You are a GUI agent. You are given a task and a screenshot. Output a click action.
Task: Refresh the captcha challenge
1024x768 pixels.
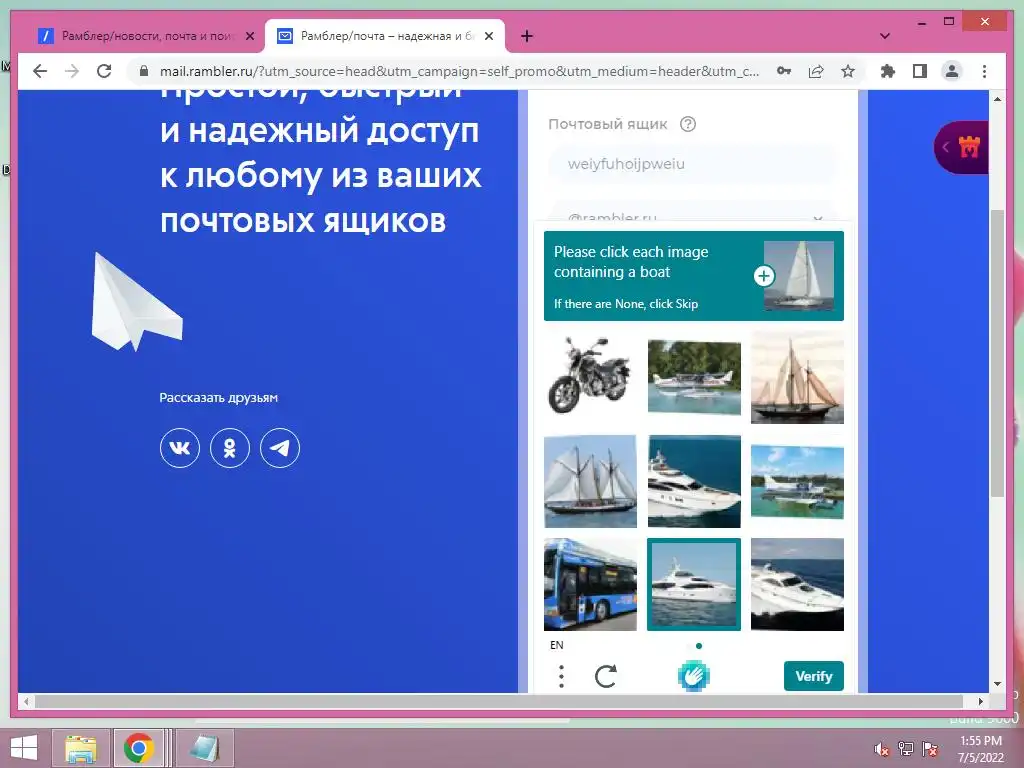[x=605, y=677]
